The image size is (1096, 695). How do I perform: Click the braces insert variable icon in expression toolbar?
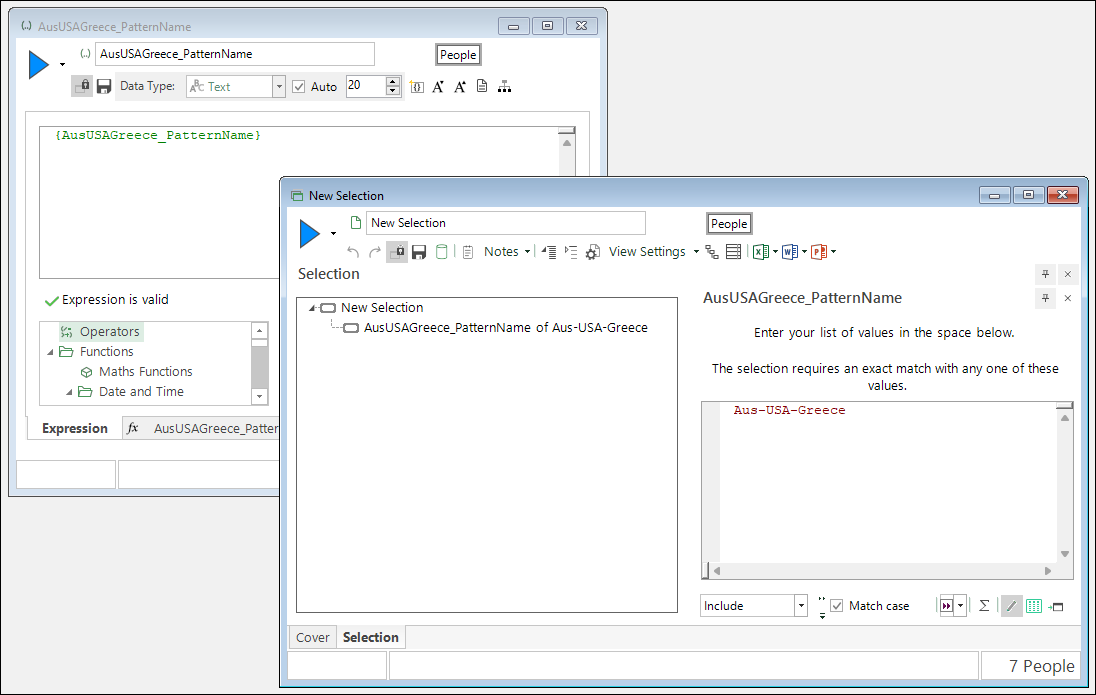(417, 87)
